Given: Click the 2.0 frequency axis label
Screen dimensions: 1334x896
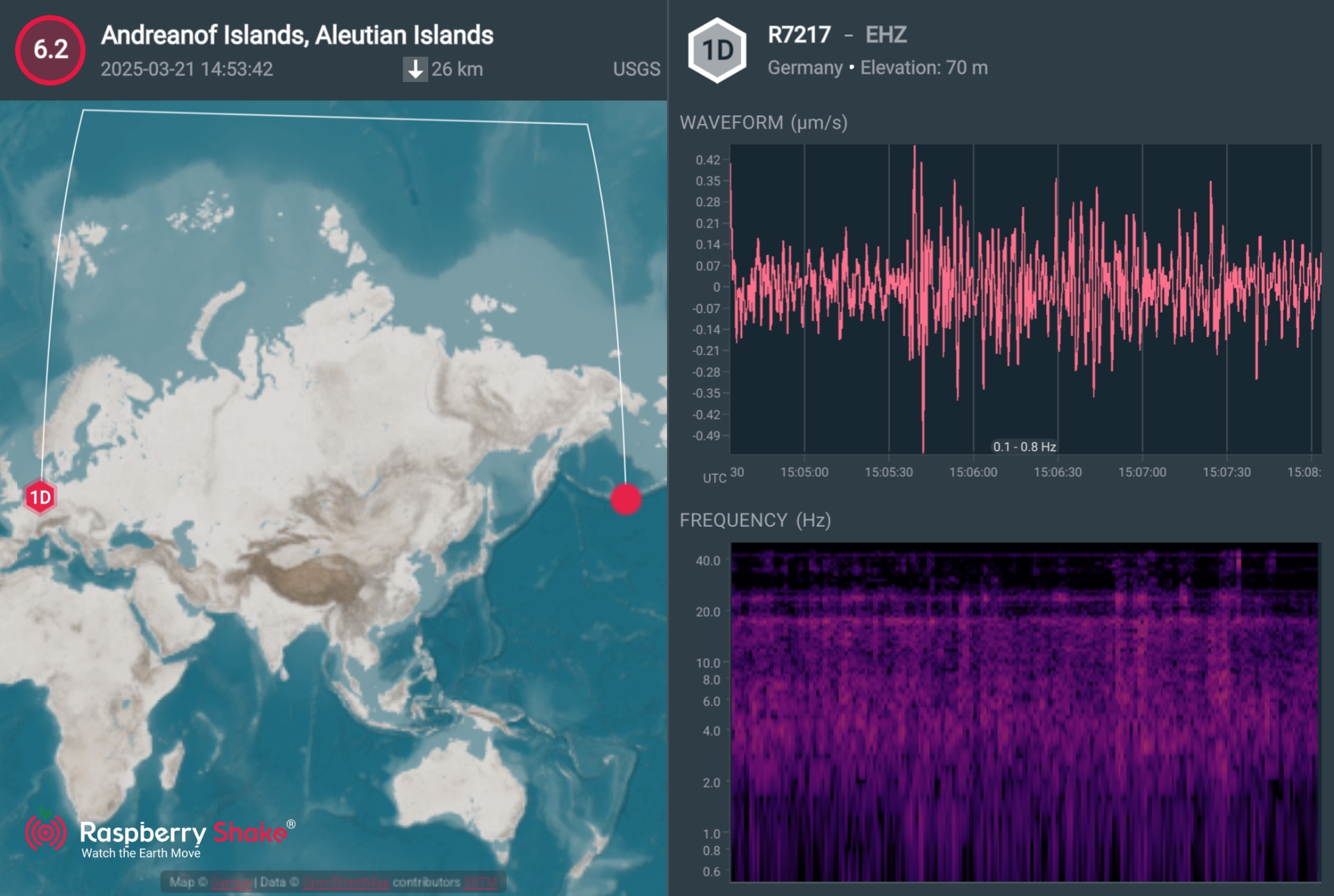Looking at the screenshot, I should pos(711,782).
